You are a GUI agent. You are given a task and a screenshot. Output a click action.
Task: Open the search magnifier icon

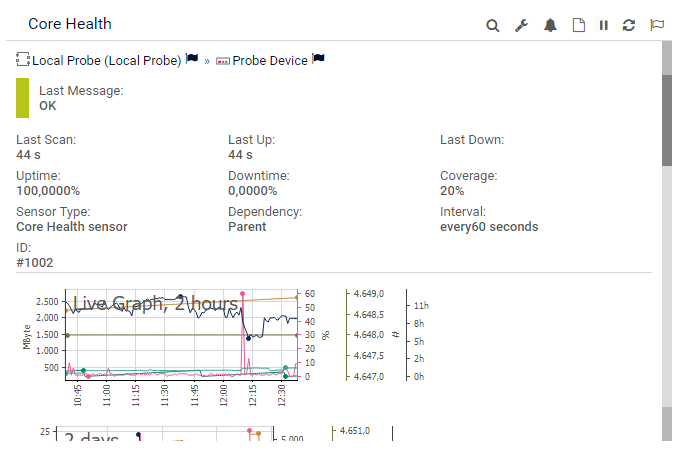pyautogui.click(x=493, y=26)
